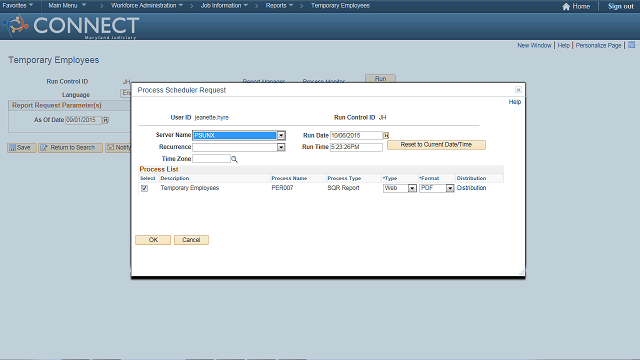Screen dimensions: 640x360
Task: Click the Home icon in top bar
Action: coord(566,6)
